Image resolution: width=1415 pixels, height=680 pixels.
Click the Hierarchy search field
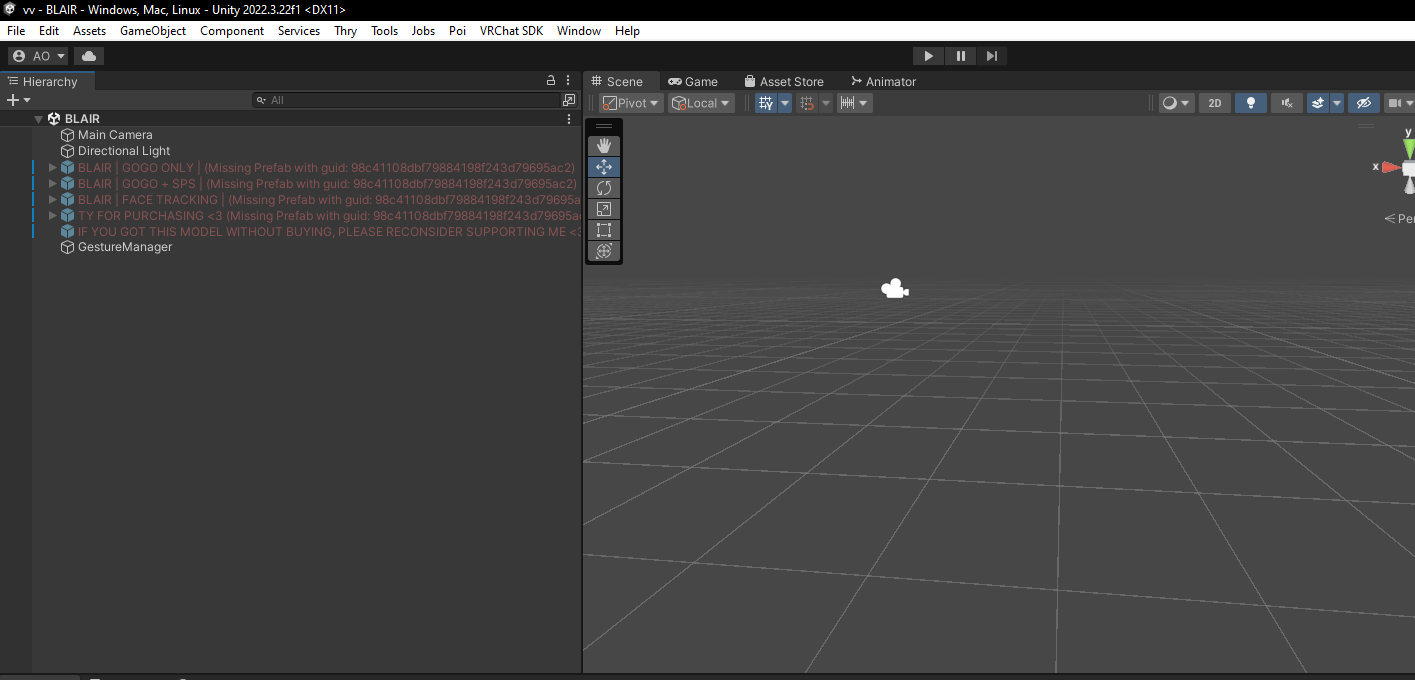pos(406,100)
